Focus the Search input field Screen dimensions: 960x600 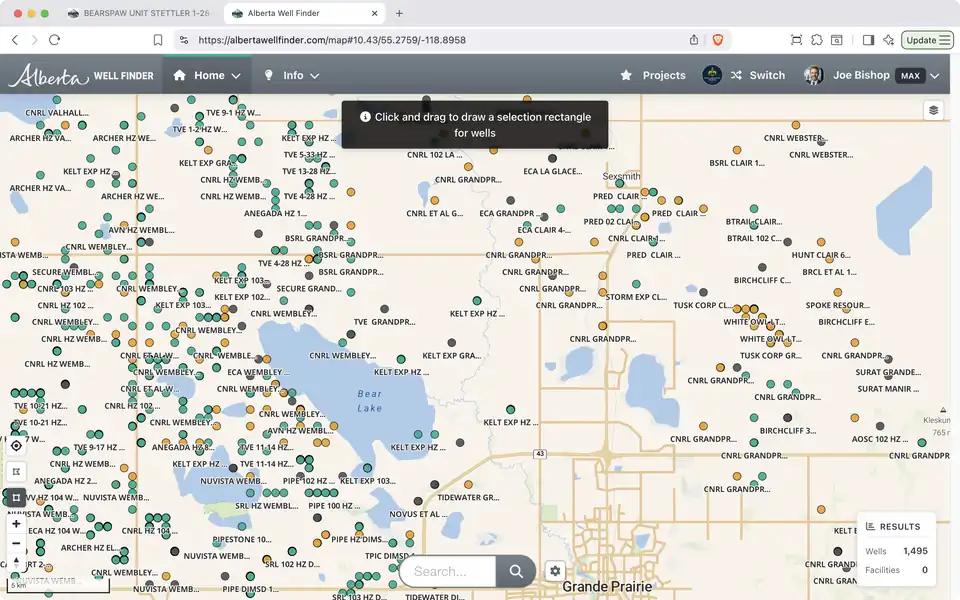click(x=448, y=571)
